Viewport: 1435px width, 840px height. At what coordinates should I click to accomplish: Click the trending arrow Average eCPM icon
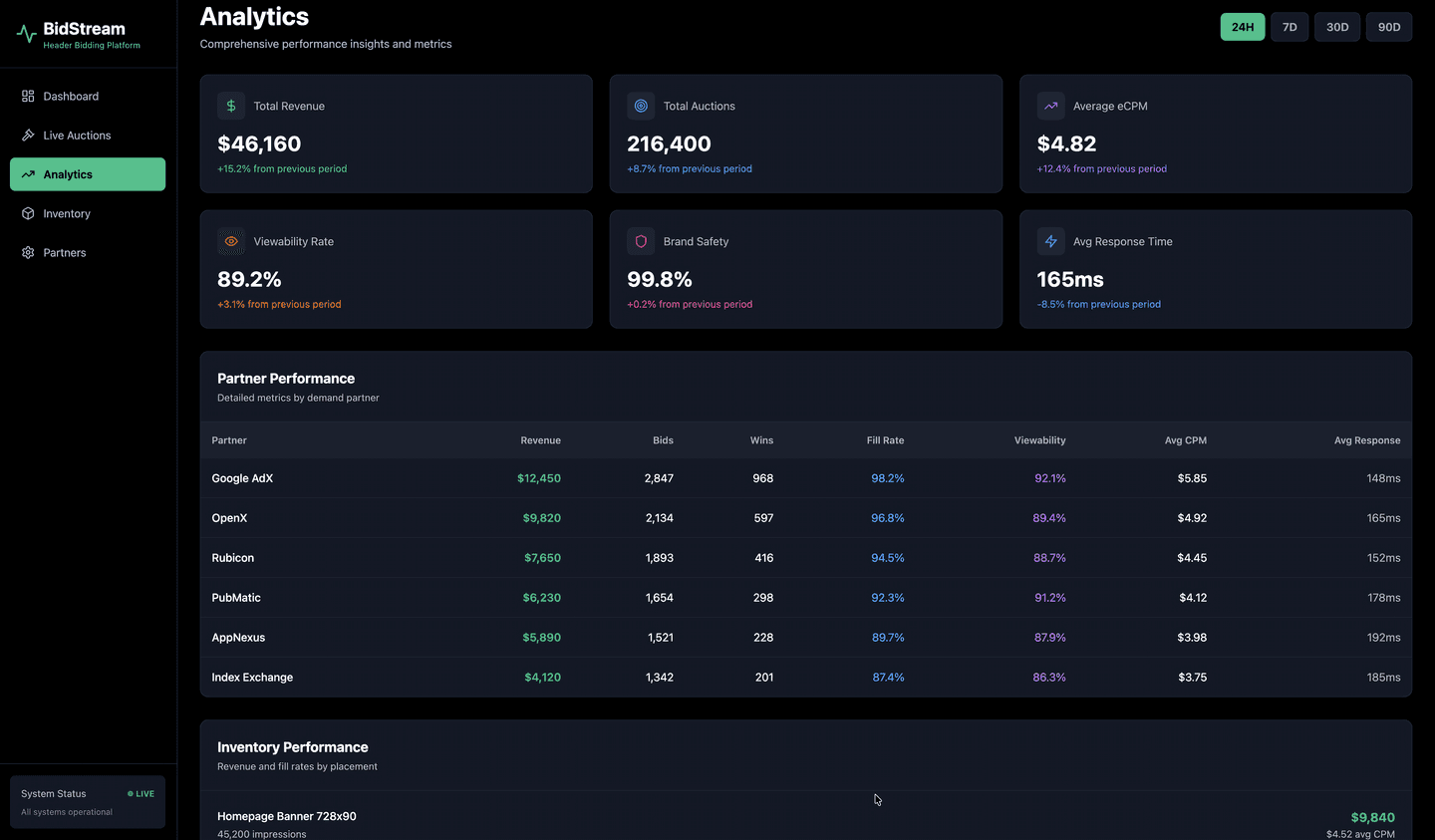tap(1050, 106)
